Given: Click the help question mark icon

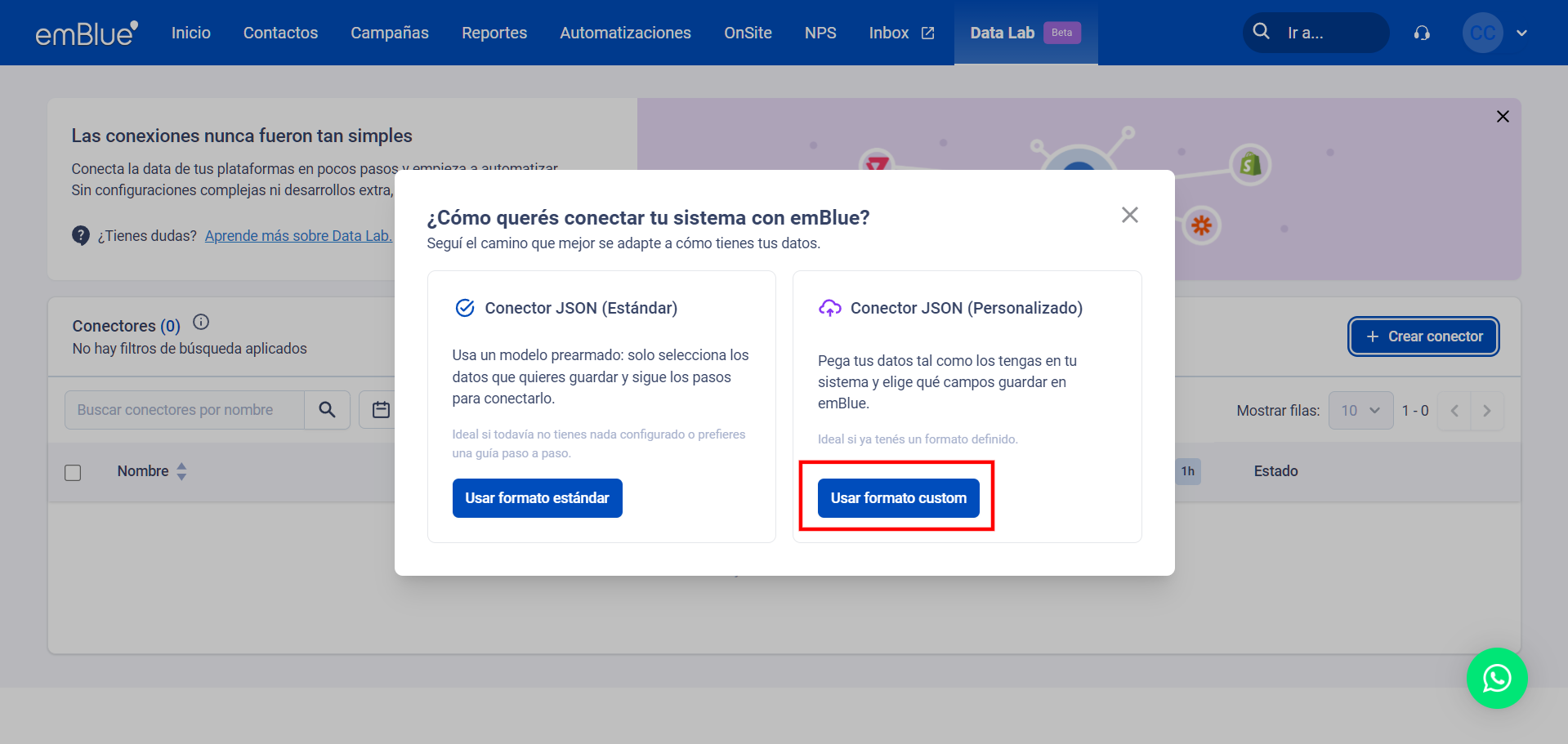Looking at the screenshot, I should point(81,236).
